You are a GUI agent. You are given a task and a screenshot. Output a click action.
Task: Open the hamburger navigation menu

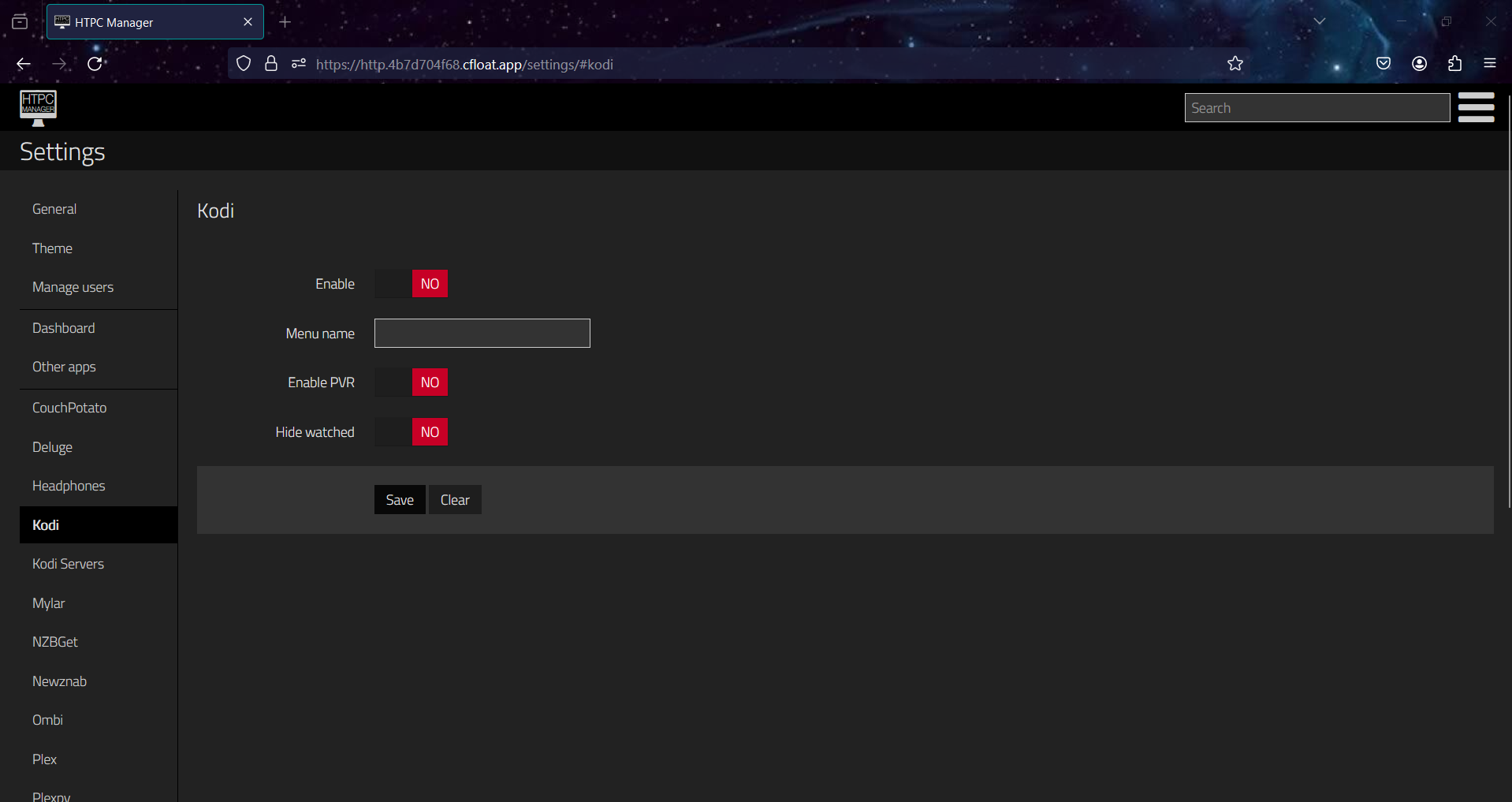click(x=1476, y=107)
